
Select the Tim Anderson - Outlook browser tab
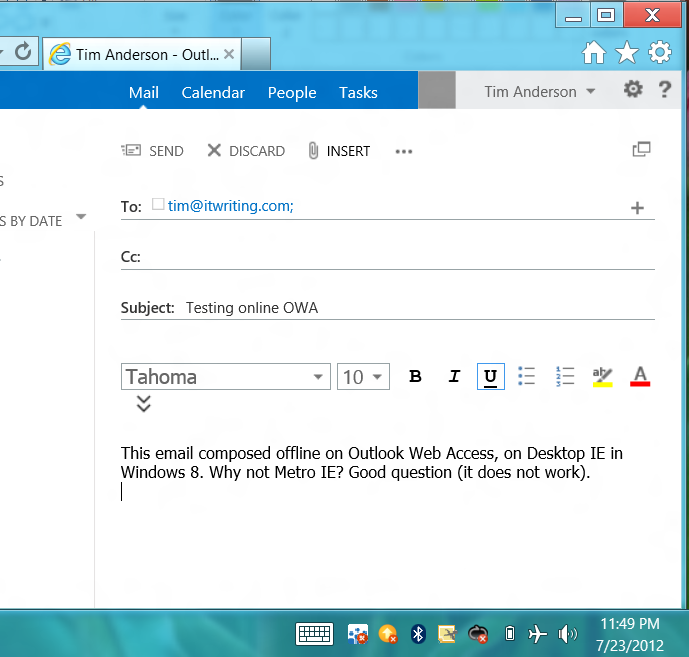(141, 54)
